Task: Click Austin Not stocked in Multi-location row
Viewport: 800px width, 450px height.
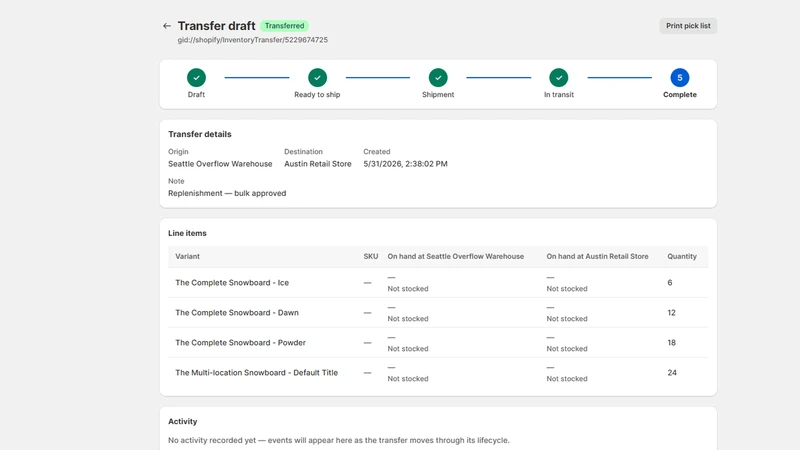Action: tap(567, 379)
